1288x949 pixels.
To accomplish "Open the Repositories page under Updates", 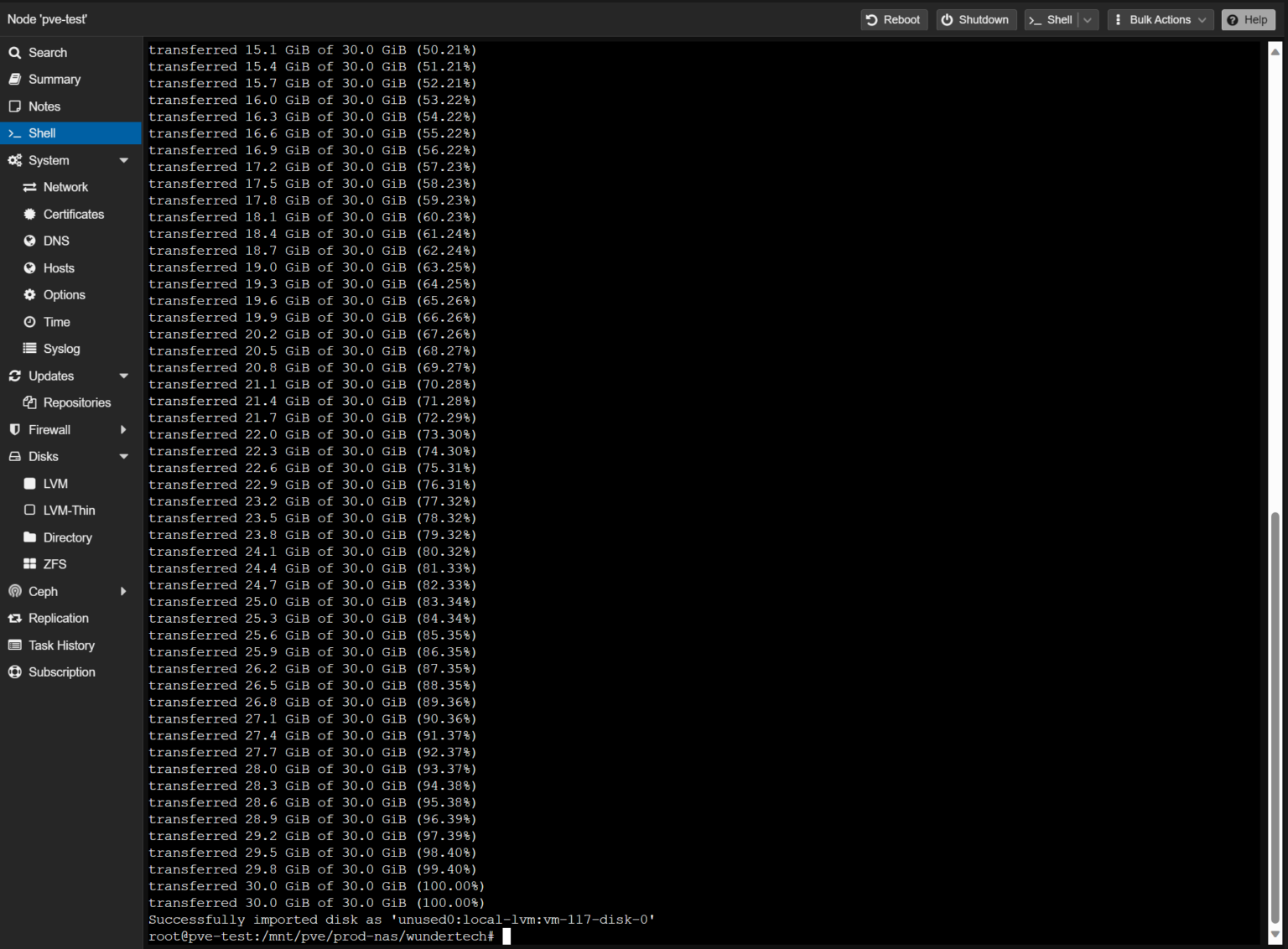I will pos(76,402).
